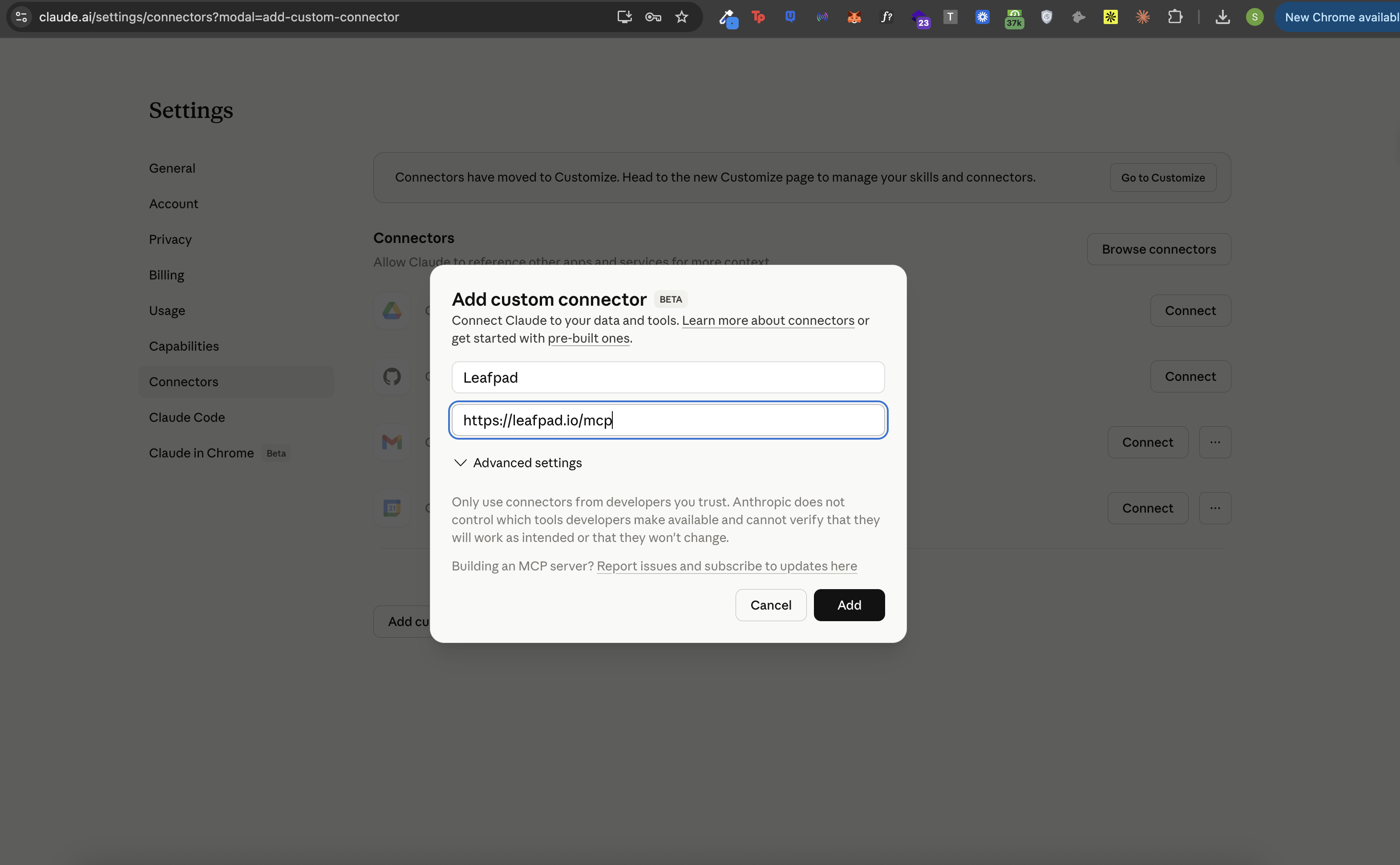The width and height of the screenshot is (1400, 865).
Task: Open the color picker eyedropper extension
Action: tap(728, 18)
